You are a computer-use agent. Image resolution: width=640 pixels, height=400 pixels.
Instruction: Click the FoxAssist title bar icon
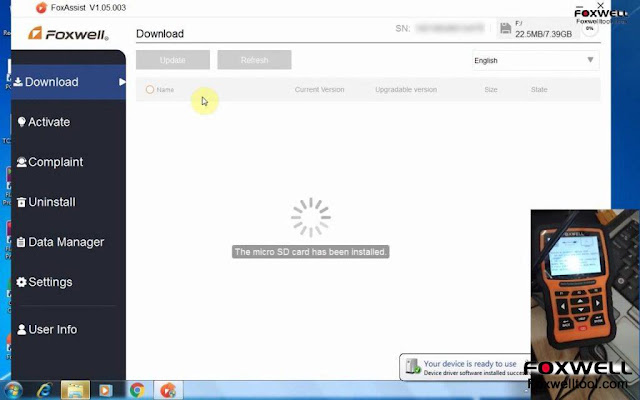pyautogui.click(x=41, y=7)
